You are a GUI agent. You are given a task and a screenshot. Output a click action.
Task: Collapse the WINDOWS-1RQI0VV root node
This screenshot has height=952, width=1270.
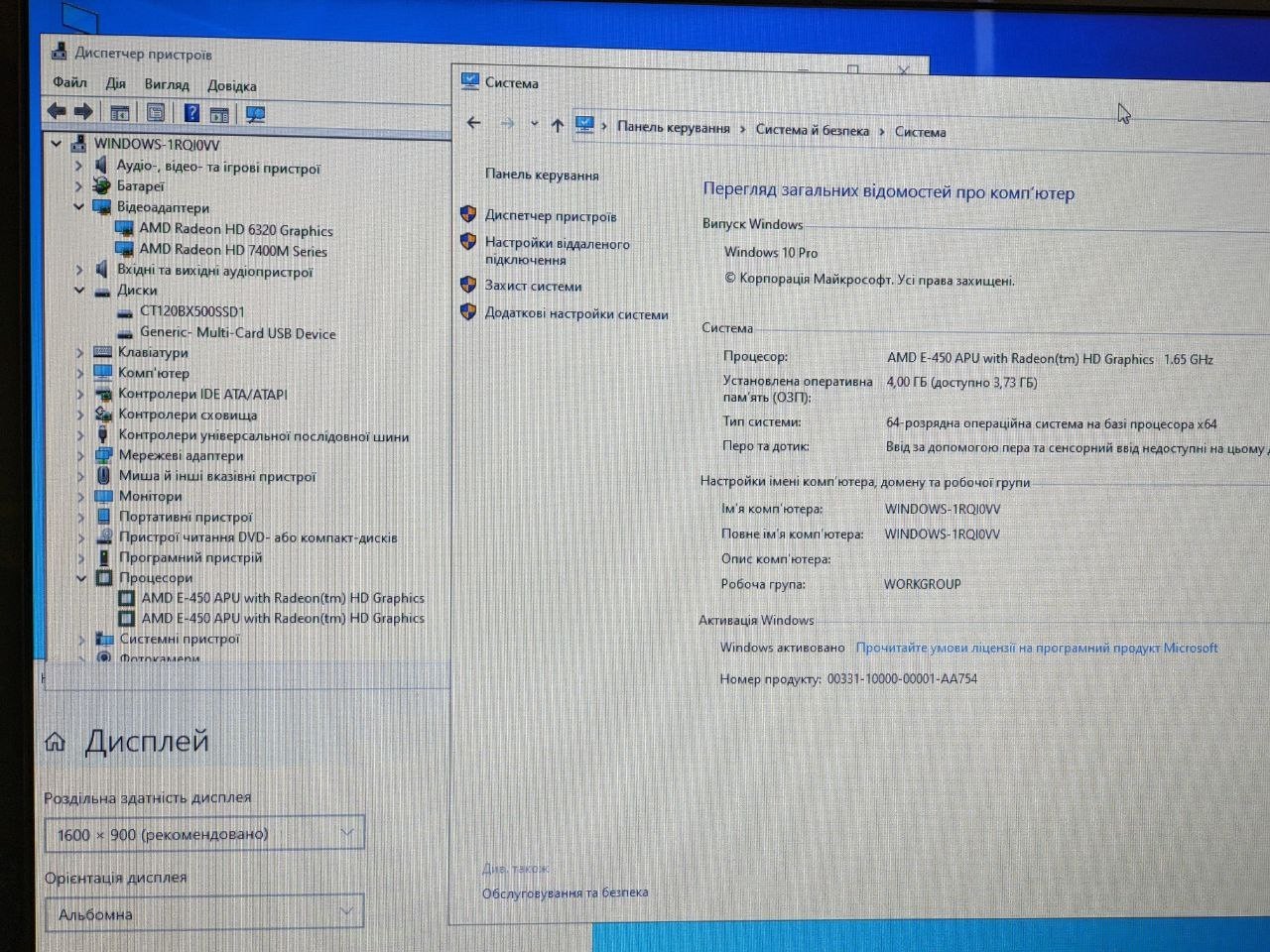(x=57, y=144)
